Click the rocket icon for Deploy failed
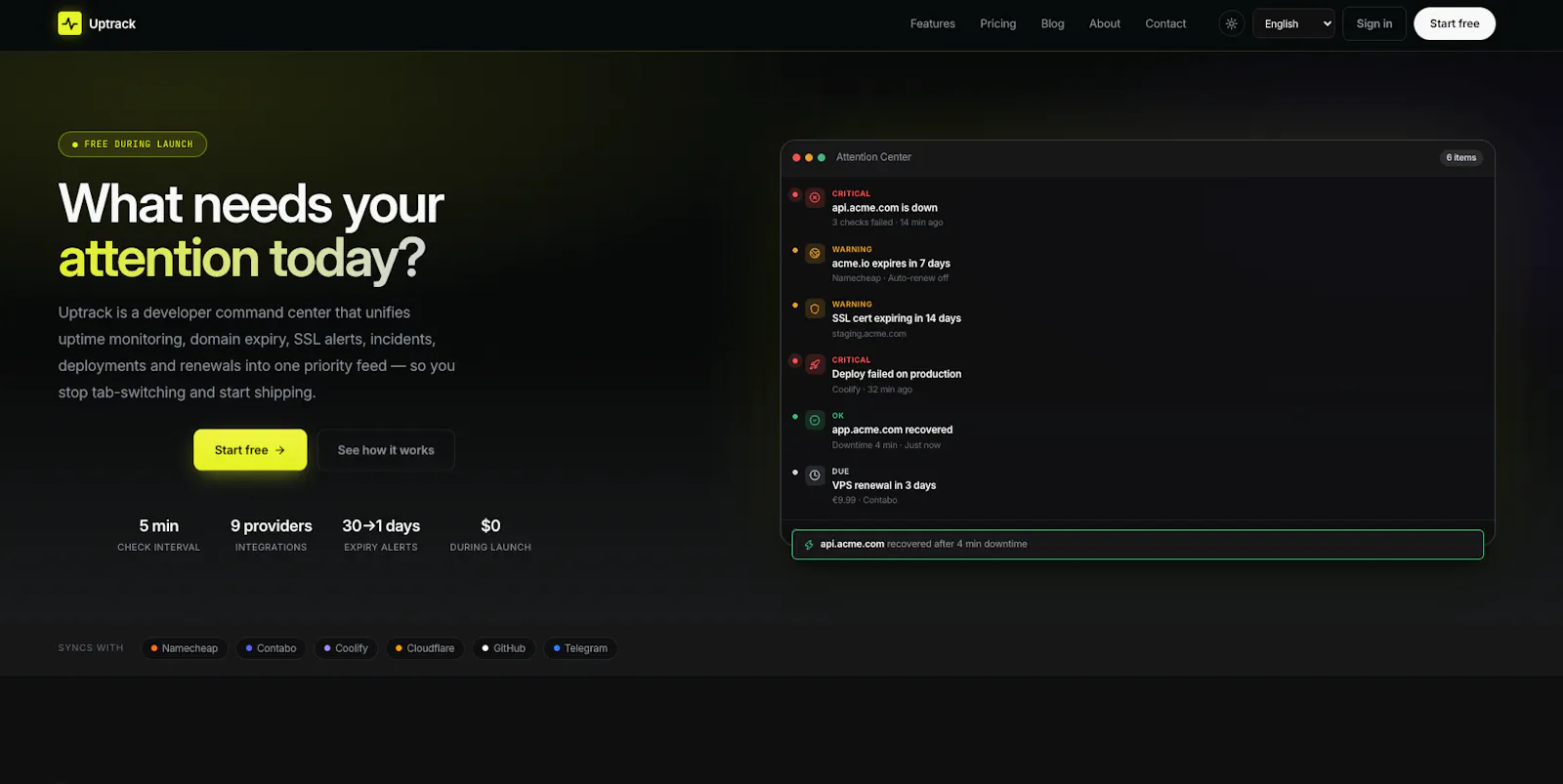This screenshot has height=784, width=1563. [x=815, y=364]
